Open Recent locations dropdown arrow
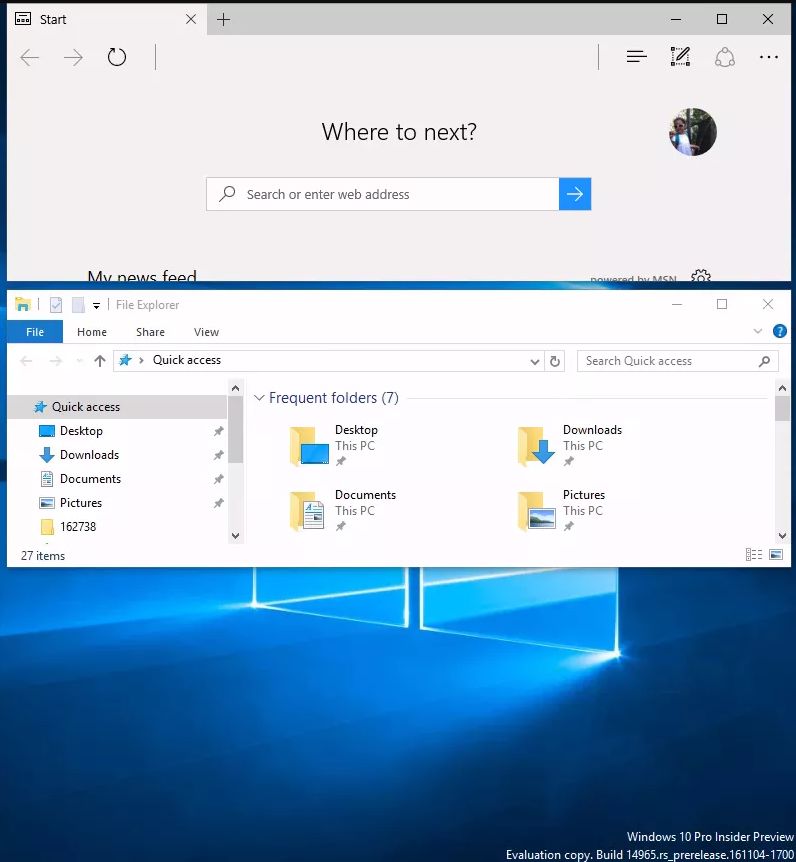This screenshot has width=796, height=862. (80, 361)
